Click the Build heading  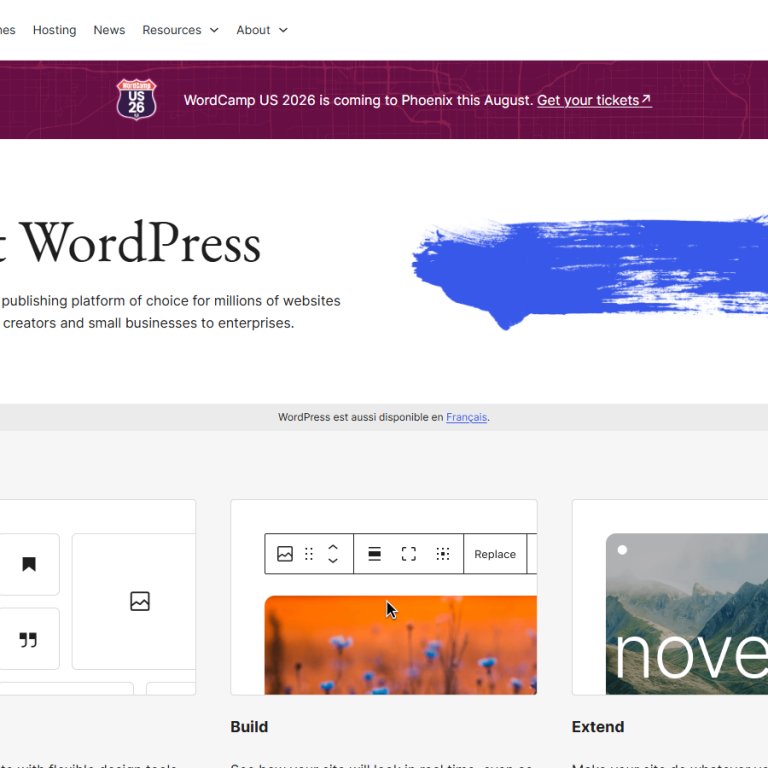click(249, 727)
